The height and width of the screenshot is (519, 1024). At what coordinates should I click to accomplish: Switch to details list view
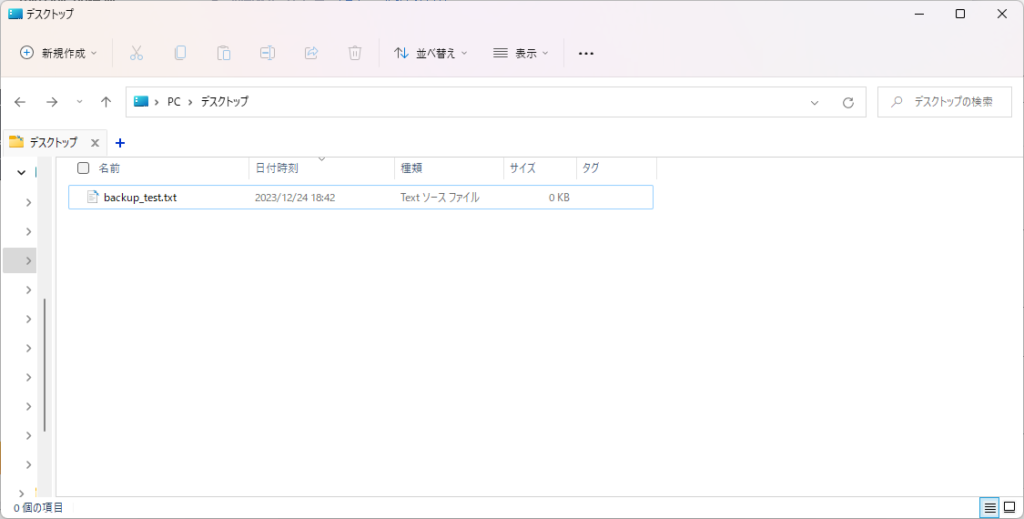tap(990, 508)
